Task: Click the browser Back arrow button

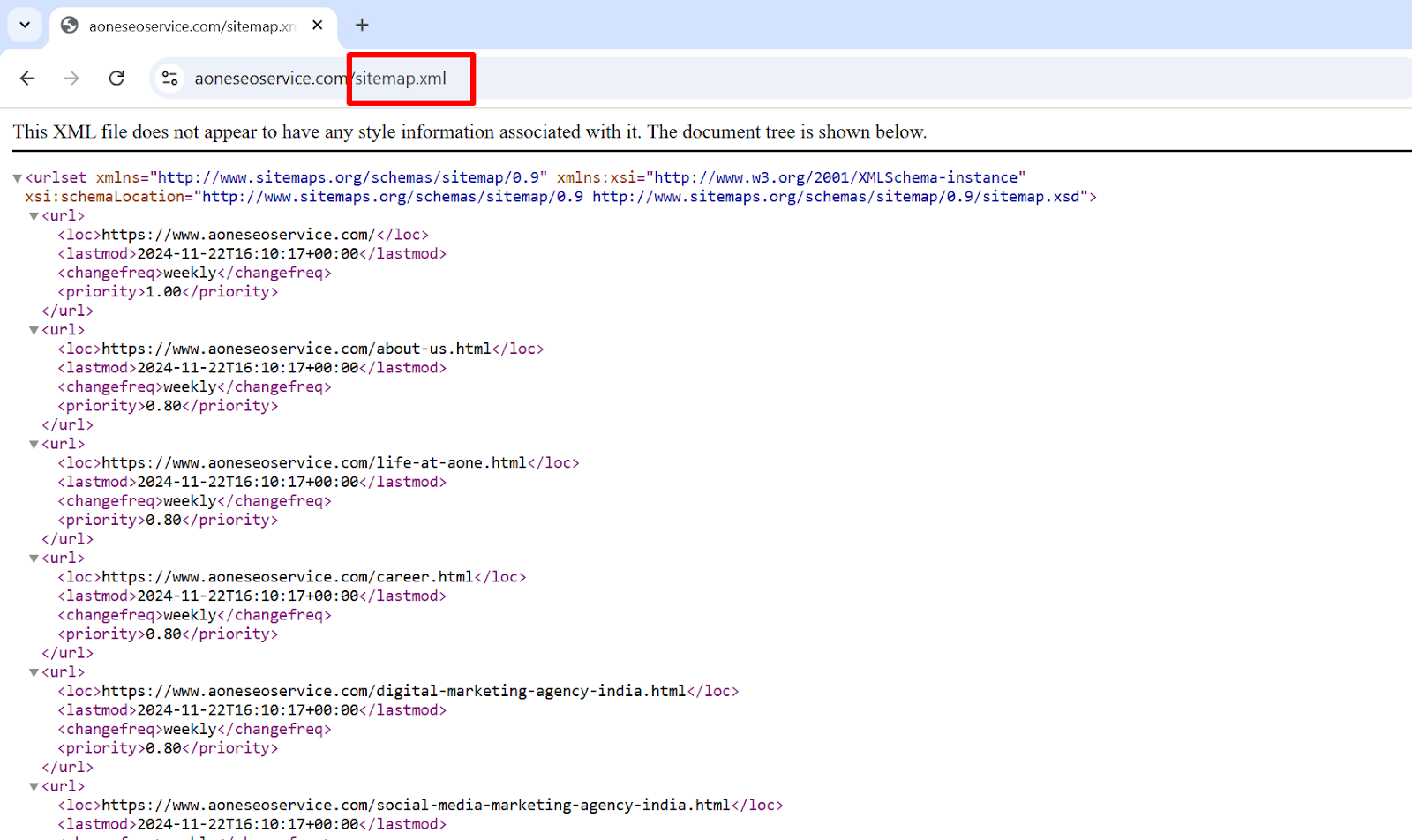Action: point(27,79)
